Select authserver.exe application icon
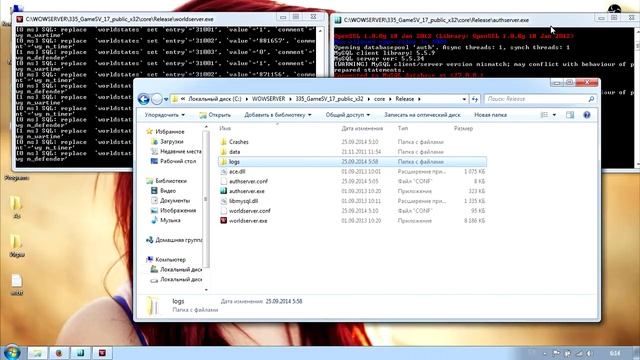Viewport: 640px width, 360px height. click(x=223, y=191)
